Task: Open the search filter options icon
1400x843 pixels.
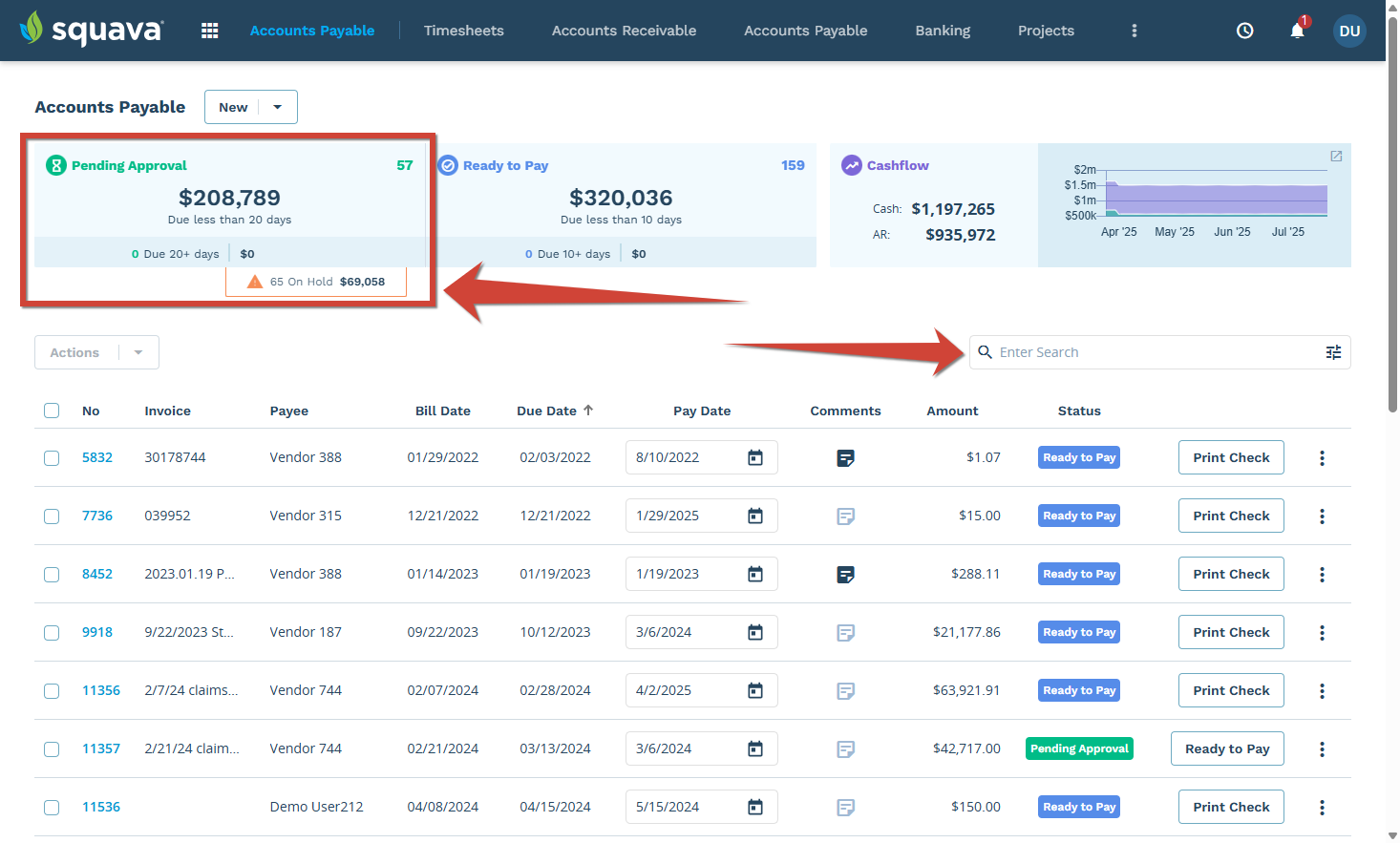Action: [x=1333, y=352]
